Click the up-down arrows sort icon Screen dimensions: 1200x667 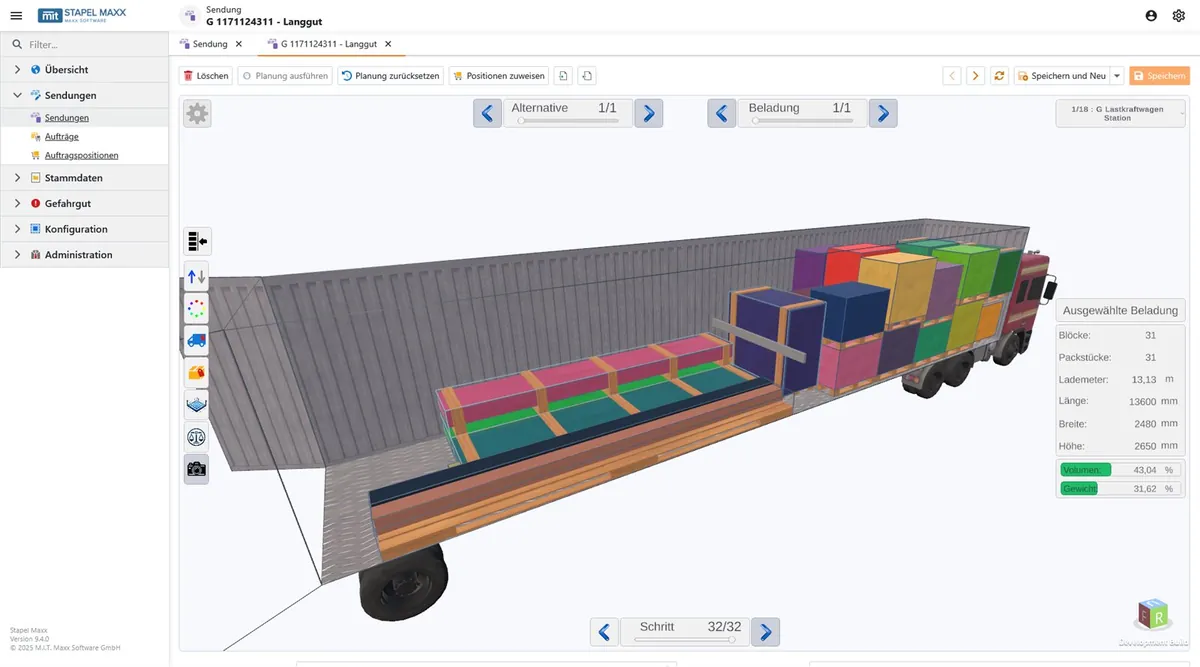point(197,275)
